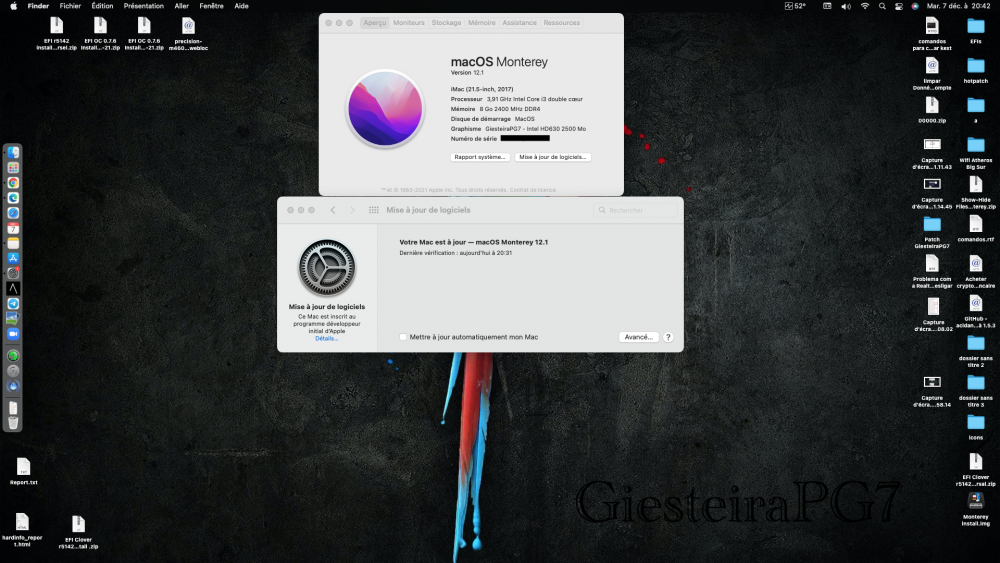Open Safari from the dock
1000x563 pixels.
pos(13,213)
